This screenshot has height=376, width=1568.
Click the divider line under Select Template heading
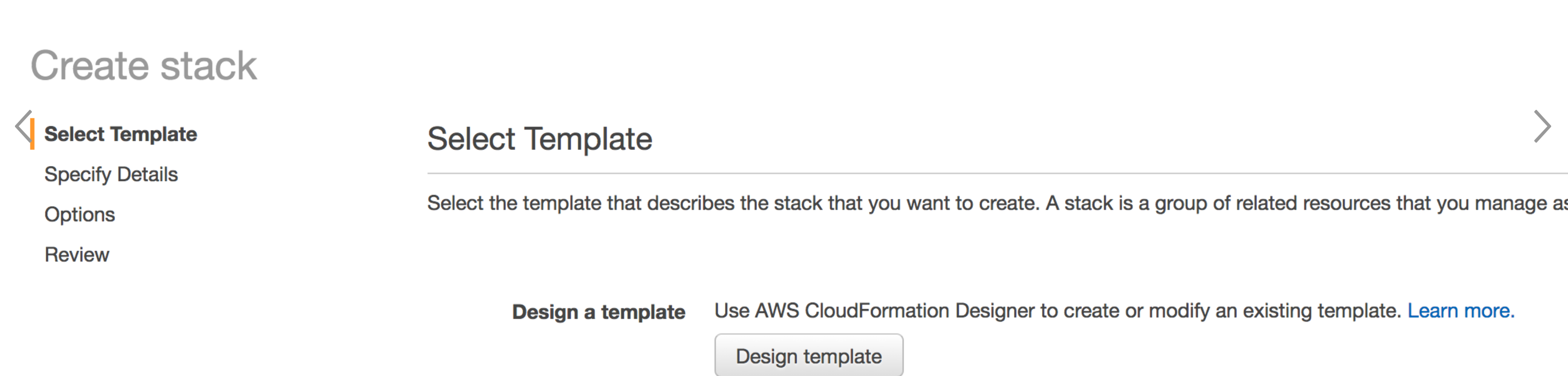click(974, 174)
